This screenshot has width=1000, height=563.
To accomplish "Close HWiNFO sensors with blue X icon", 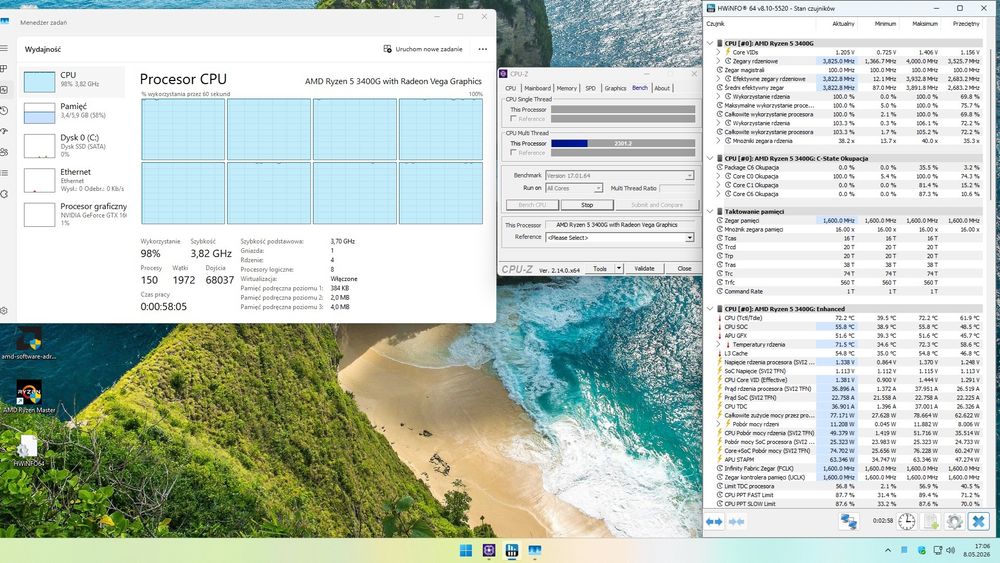I will [978, 521].
